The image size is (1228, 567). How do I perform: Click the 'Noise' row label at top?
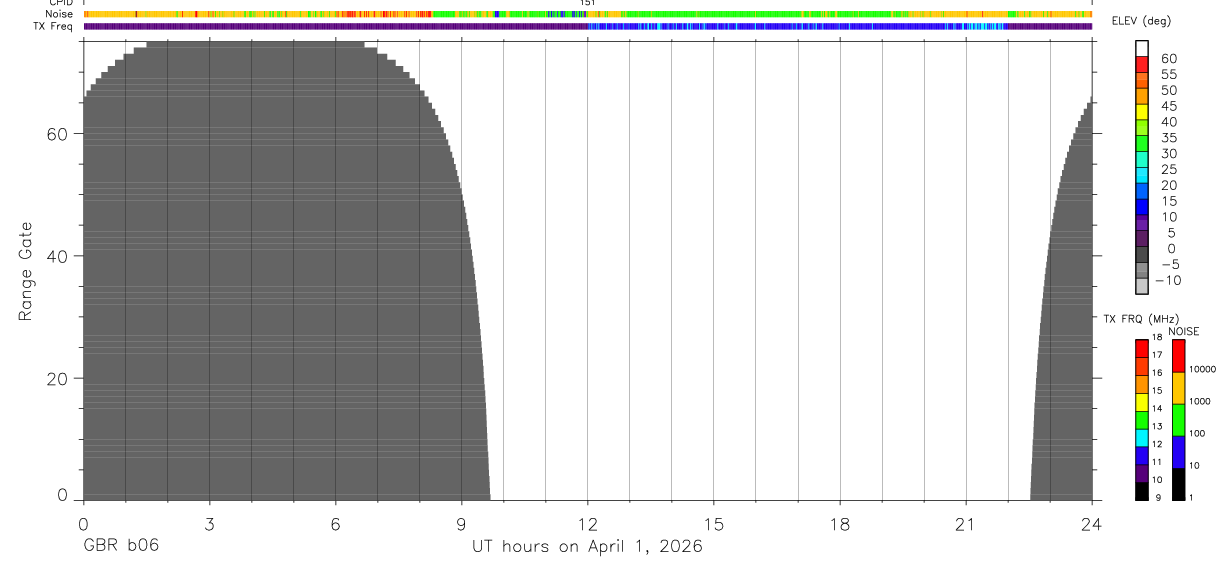pos(59,14)
